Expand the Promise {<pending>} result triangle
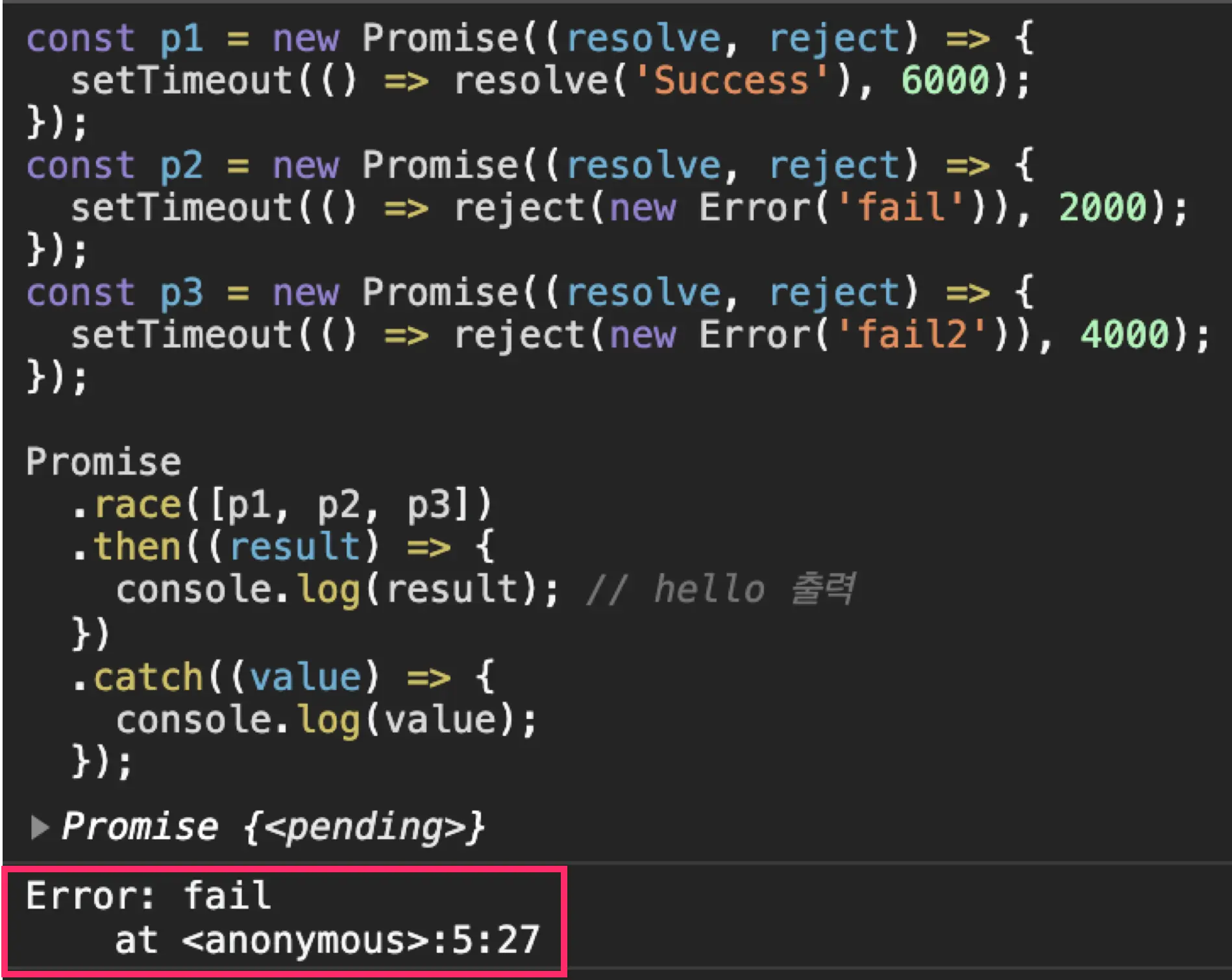Image resolution: width=1232 pixels, height=980 pixels. (x=40, y=827)
